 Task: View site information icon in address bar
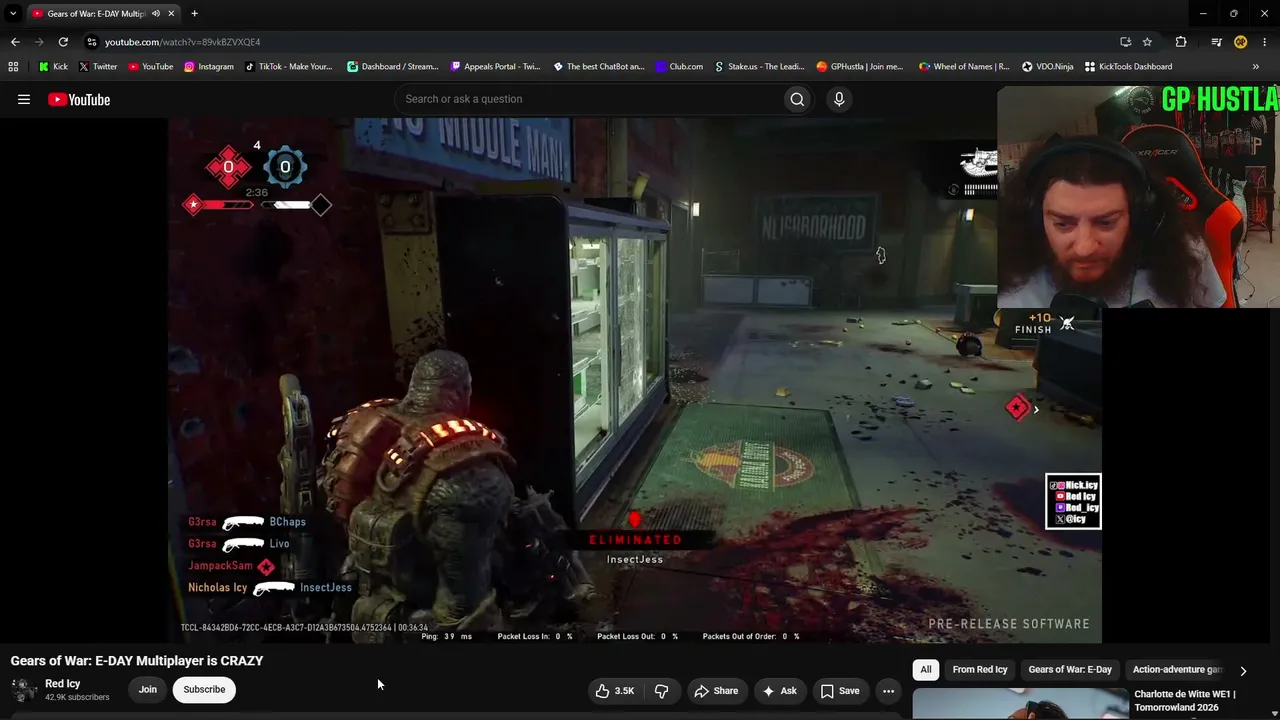(x=92, y=42)
